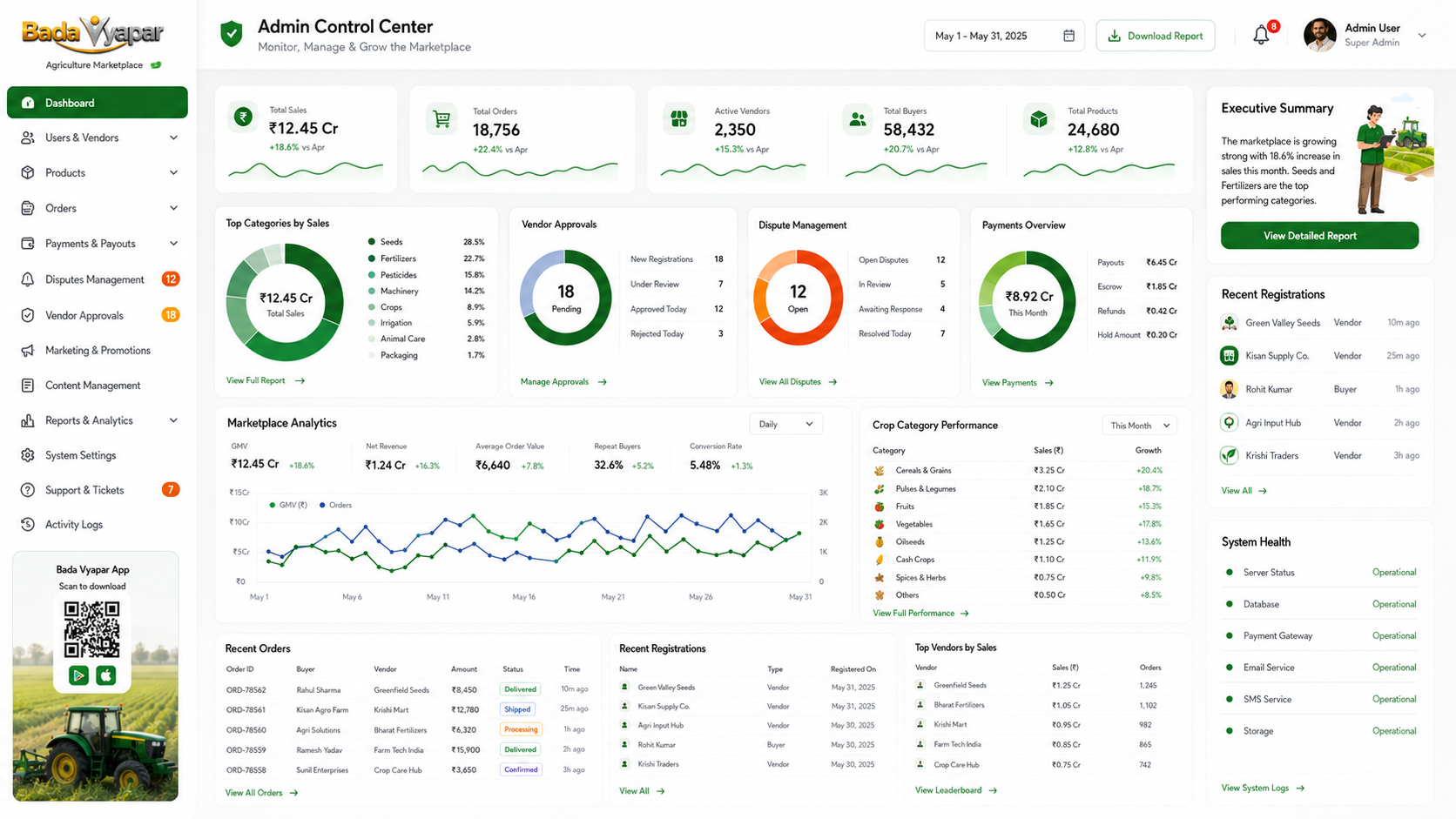Open the May 1 - May 31 date picker

click(x=1004, y=36)
